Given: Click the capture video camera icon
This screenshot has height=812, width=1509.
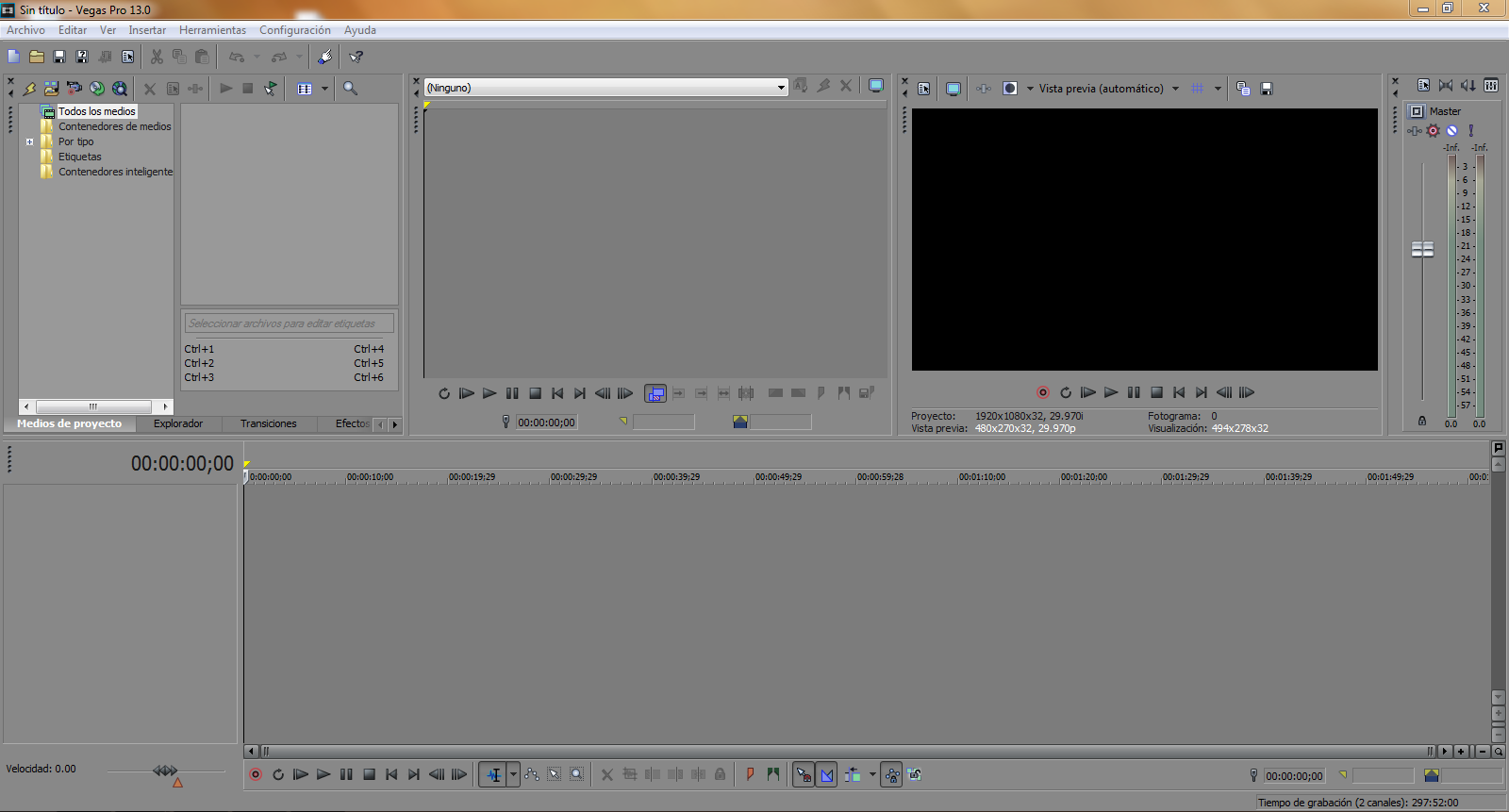Looking at the screenshot, I should (75, 89).
